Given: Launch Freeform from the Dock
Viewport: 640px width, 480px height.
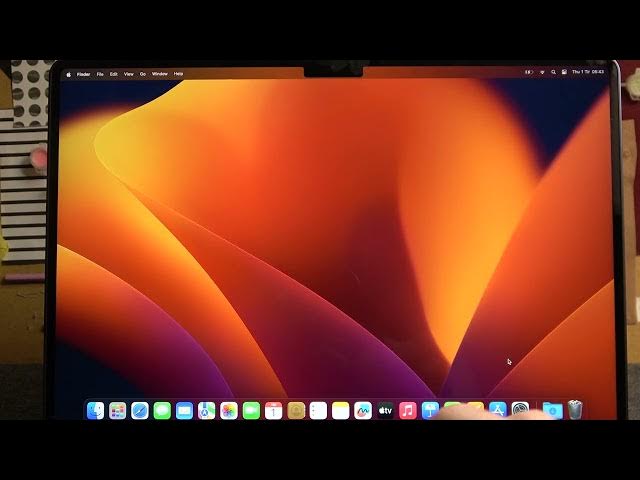Looking at the screenshot, I should (363, 411).
